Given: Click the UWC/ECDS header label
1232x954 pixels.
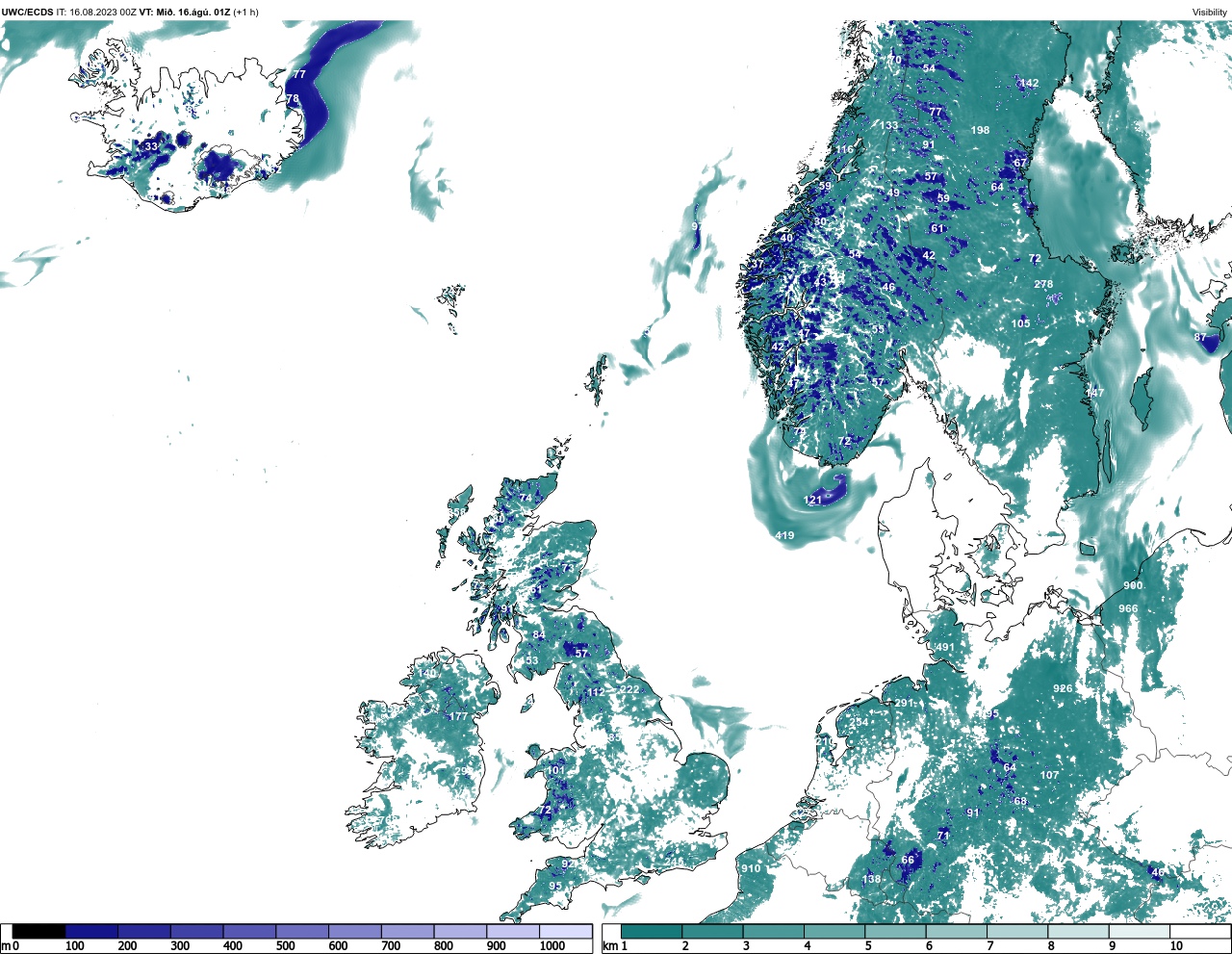Looking at the screenshot, I should (27, 12).
